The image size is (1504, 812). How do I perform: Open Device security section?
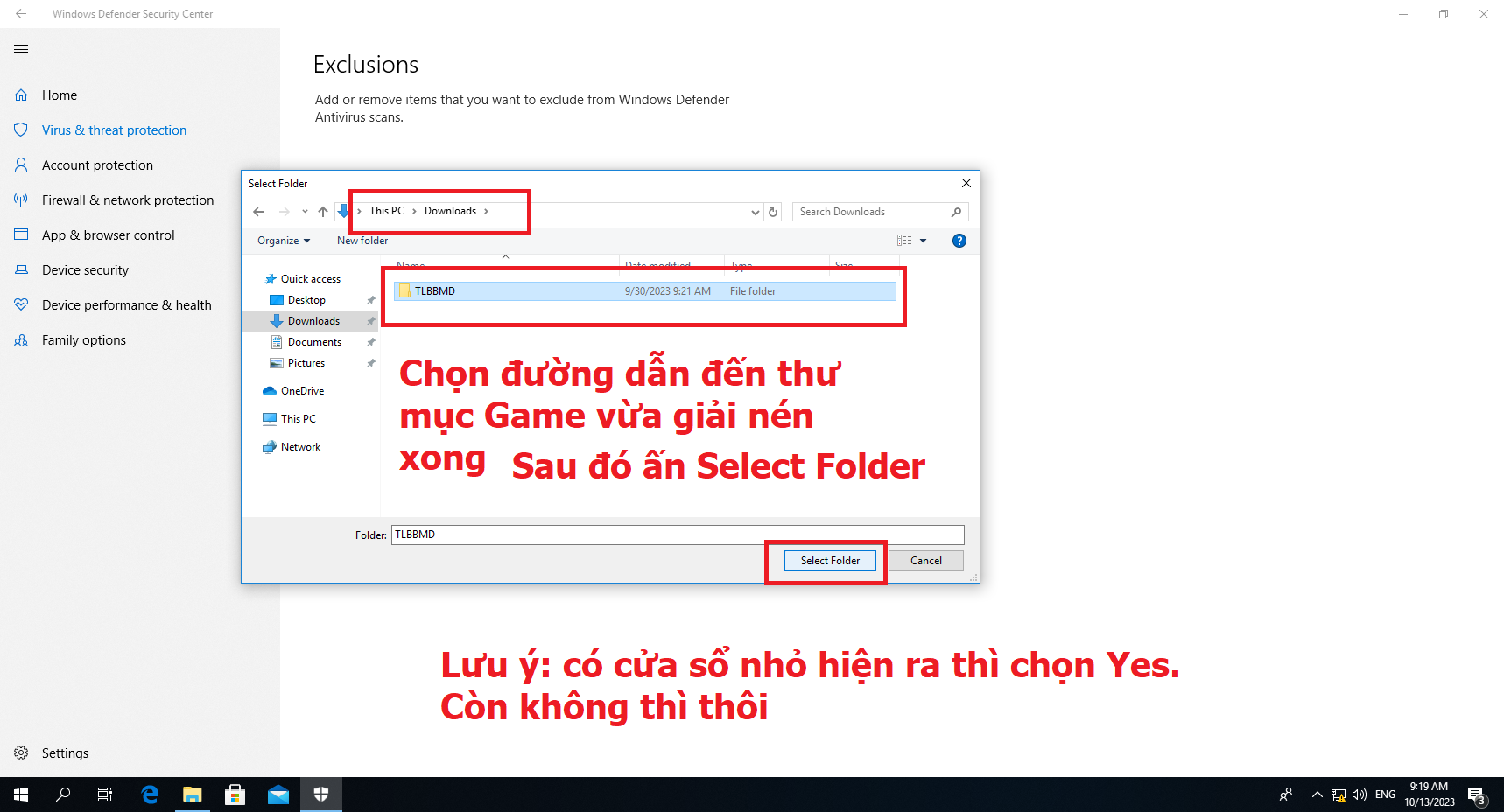click(x=85, y=270)
